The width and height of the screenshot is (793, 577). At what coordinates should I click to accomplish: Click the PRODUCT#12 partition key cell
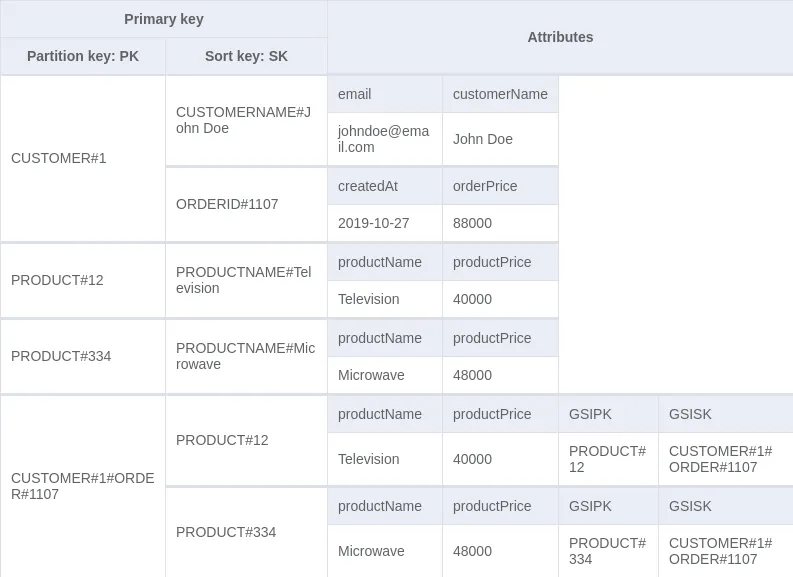point(83,280)
